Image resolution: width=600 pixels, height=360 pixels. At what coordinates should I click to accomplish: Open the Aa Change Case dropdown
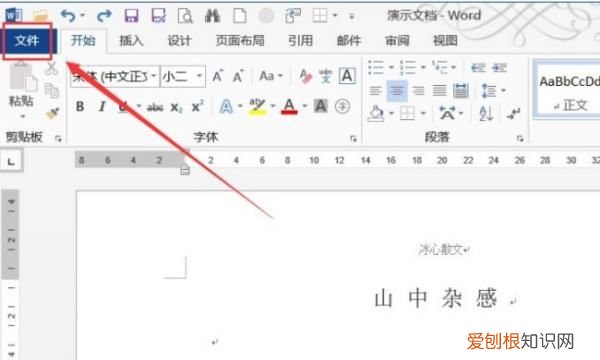tap(271, 76)
